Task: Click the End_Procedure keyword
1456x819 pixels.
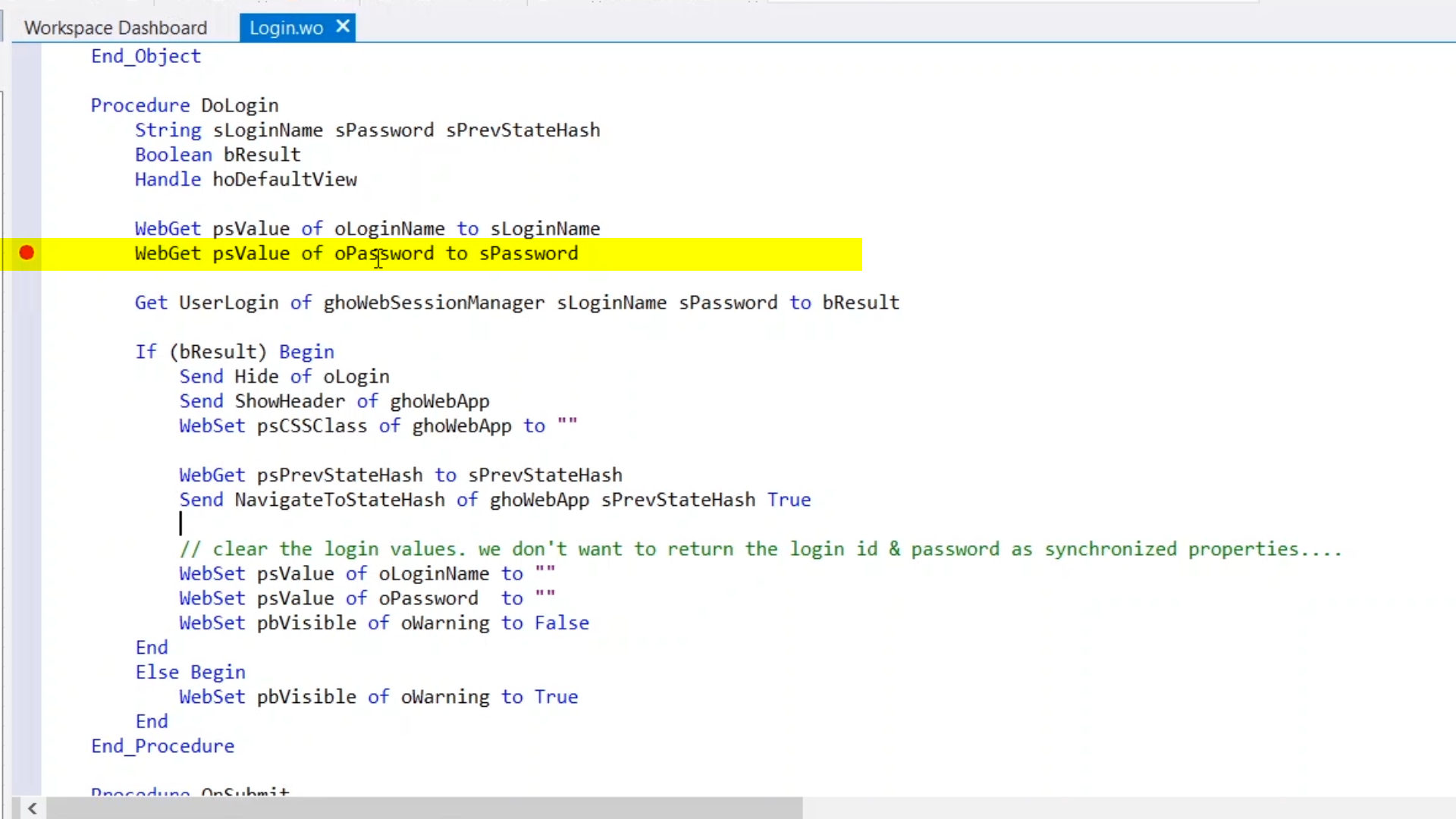Action: click(x=162, y=746)
